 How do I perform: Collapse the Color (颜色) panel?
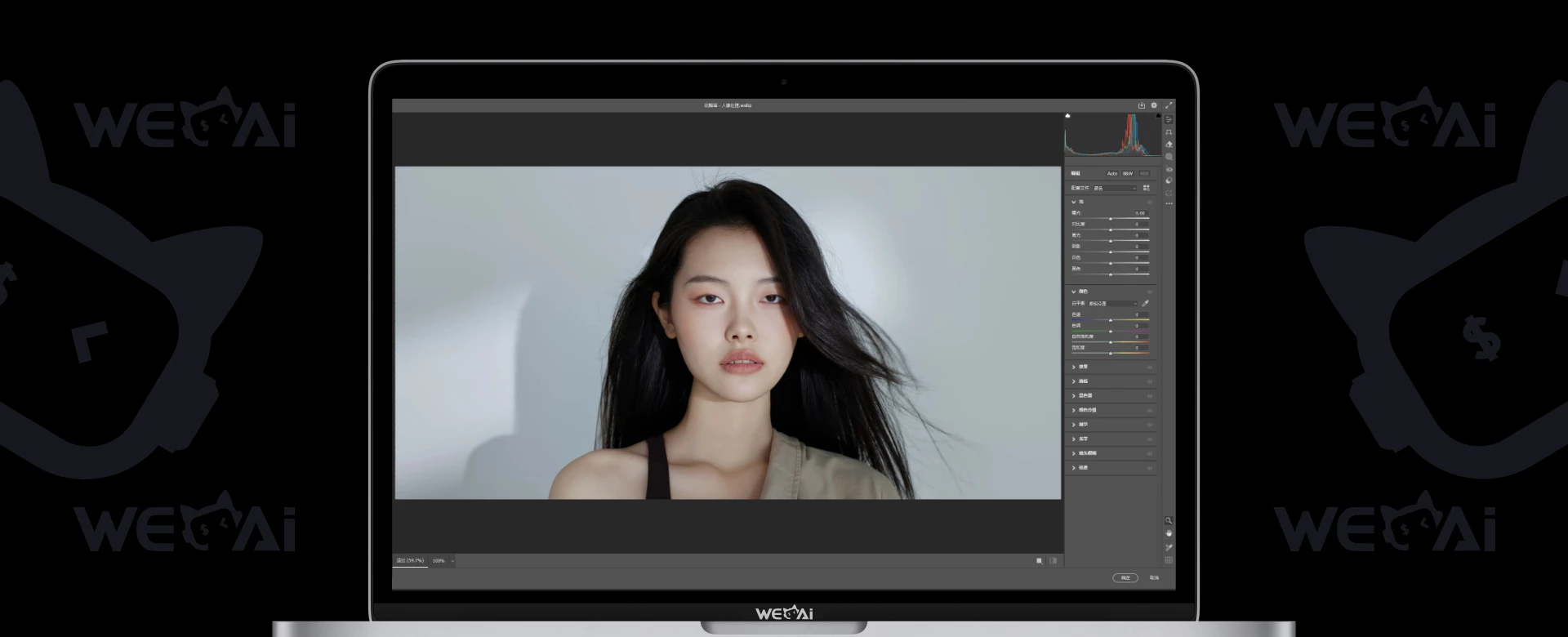click(x=1074, y=292)
